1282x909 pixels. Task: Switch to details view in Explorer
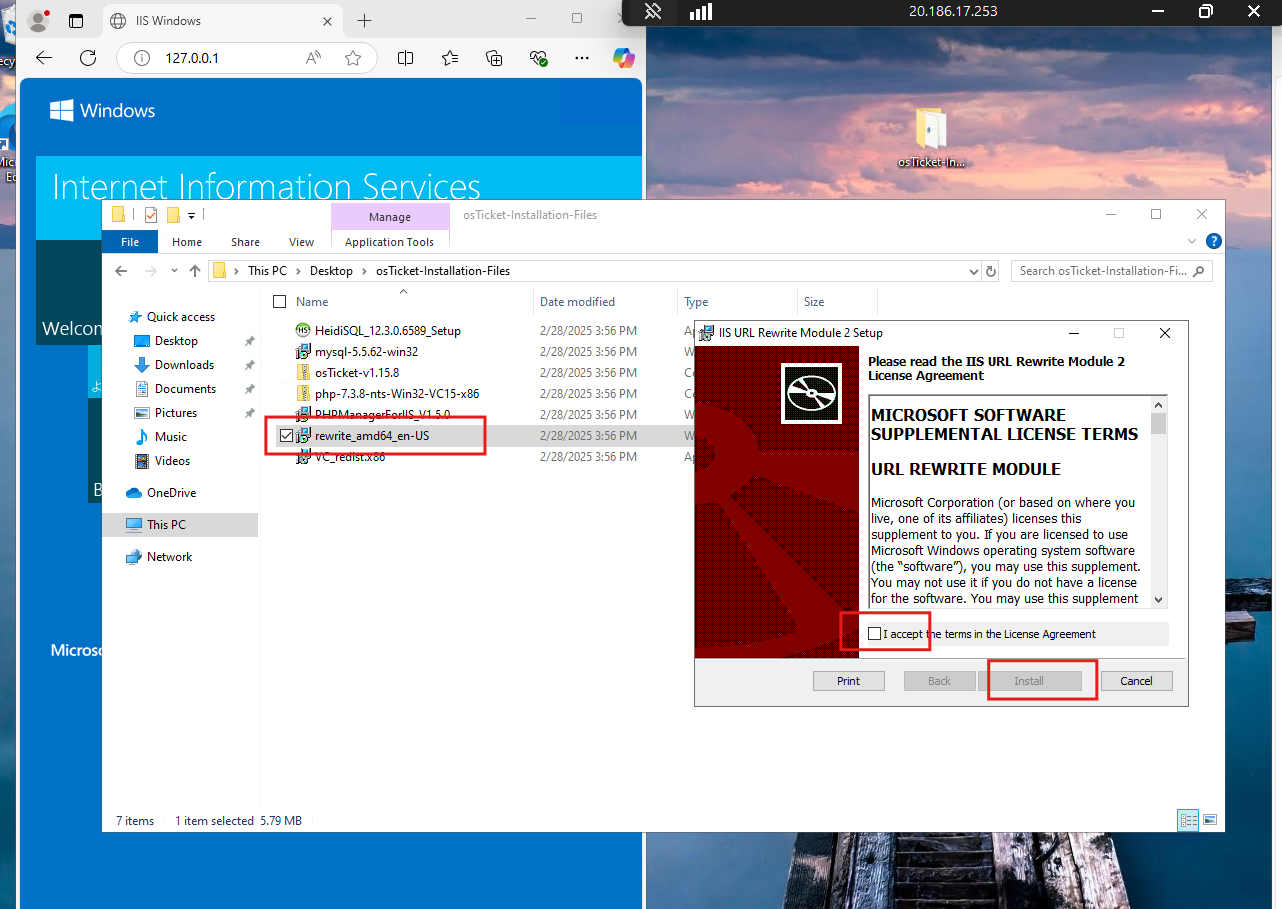tap(1188, 820)
